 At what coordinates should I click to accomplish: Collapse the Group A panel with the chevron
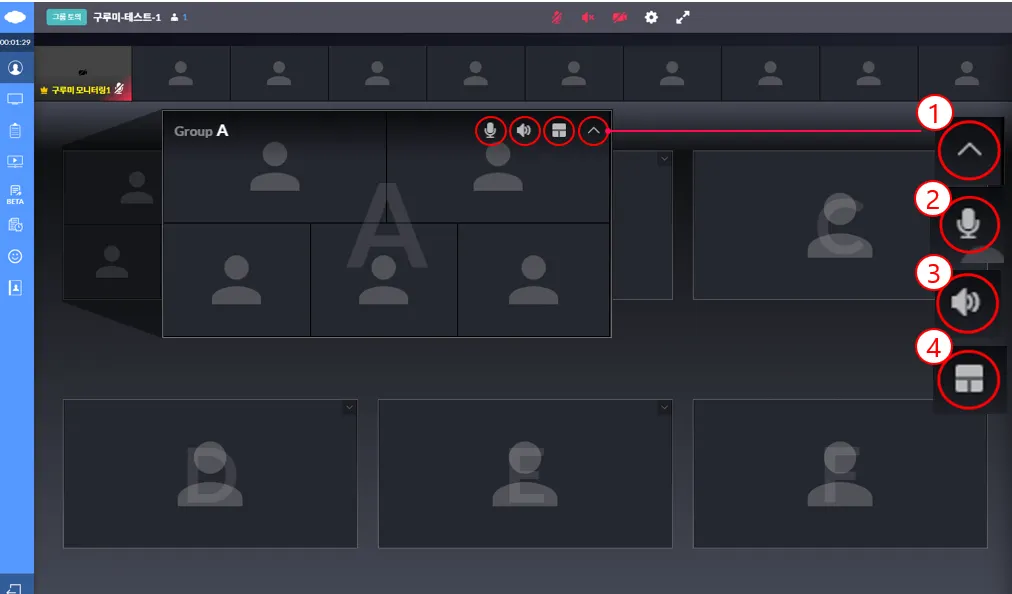pos(593,131)
